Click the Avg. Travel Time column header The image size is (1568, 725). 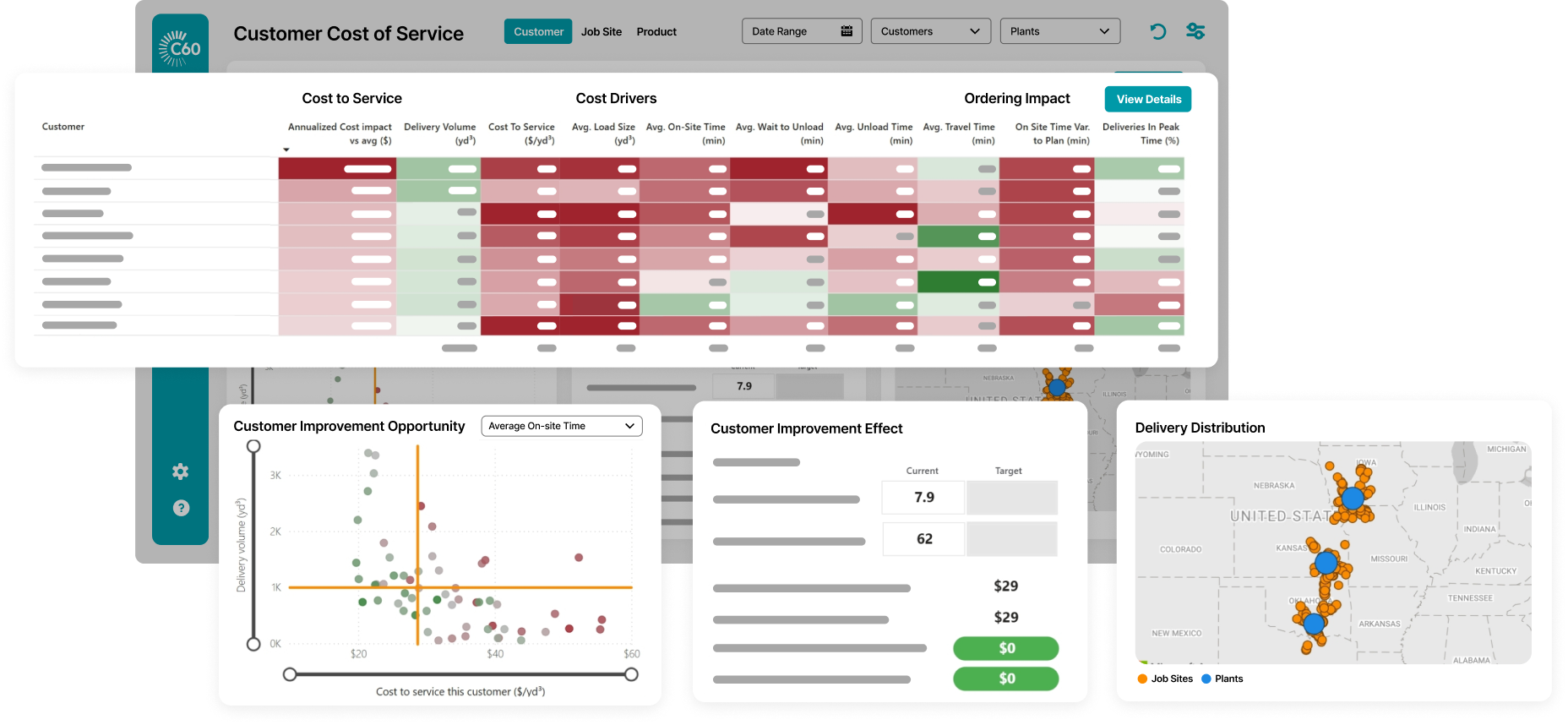[x=959, y=134]
